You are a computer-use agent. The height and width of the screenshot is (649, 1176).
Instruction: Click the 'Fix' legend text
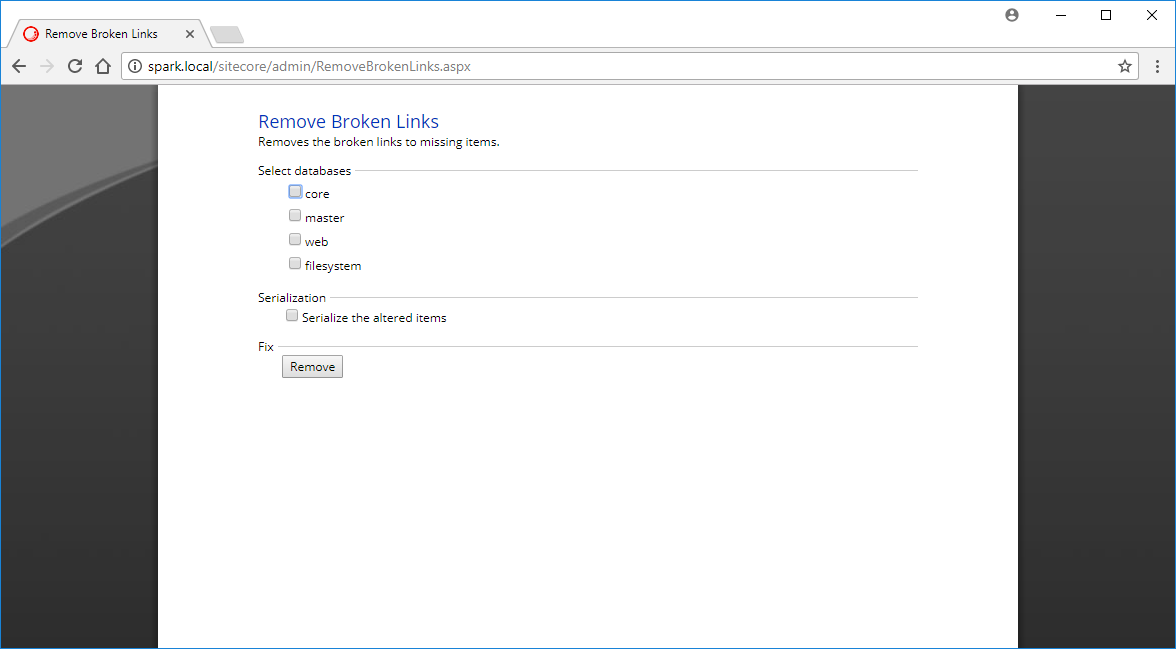tap(266, 347)
